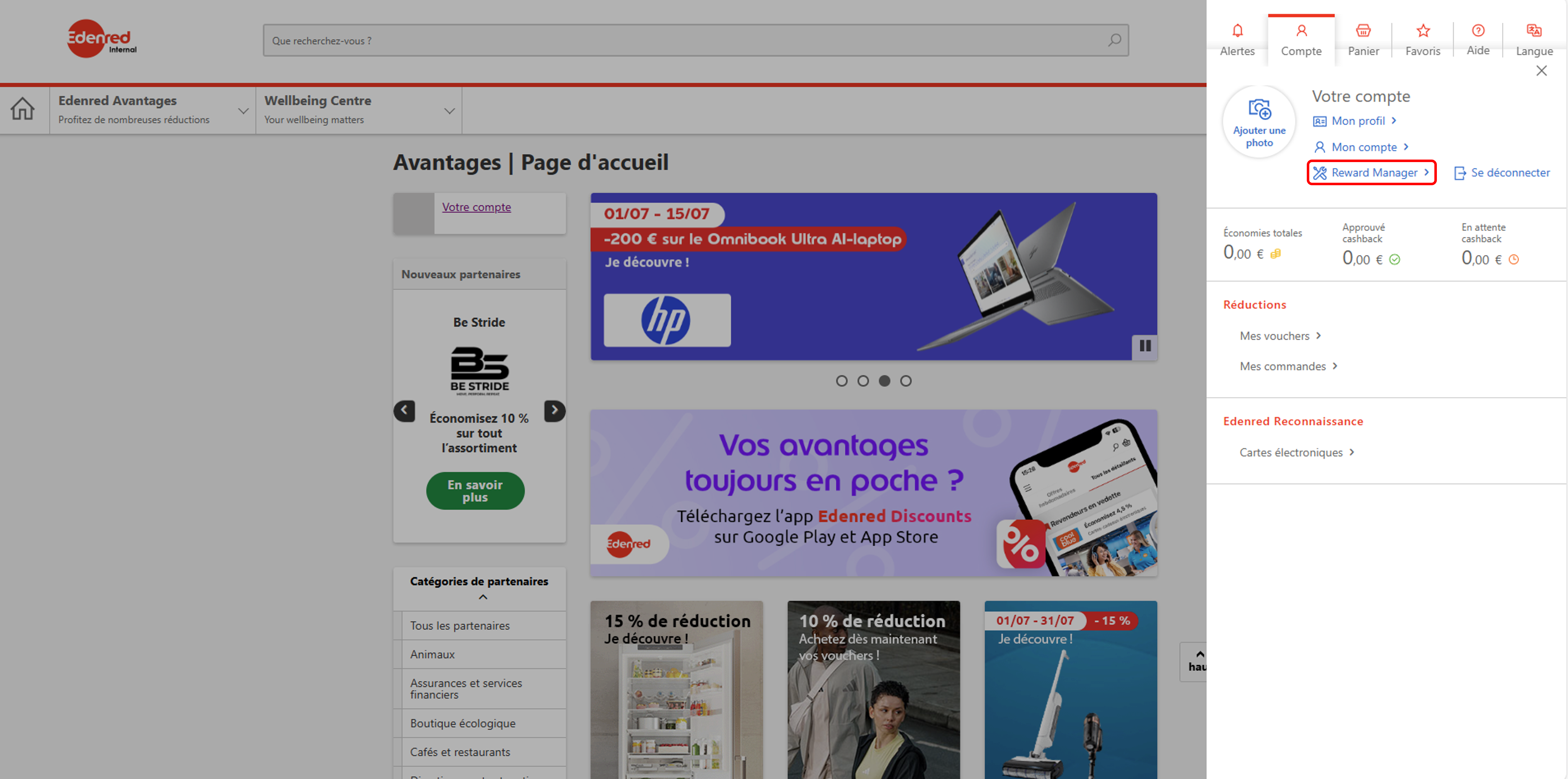
Task: Open the 15 % de réduction fridge offer
Action: (676, 690)
